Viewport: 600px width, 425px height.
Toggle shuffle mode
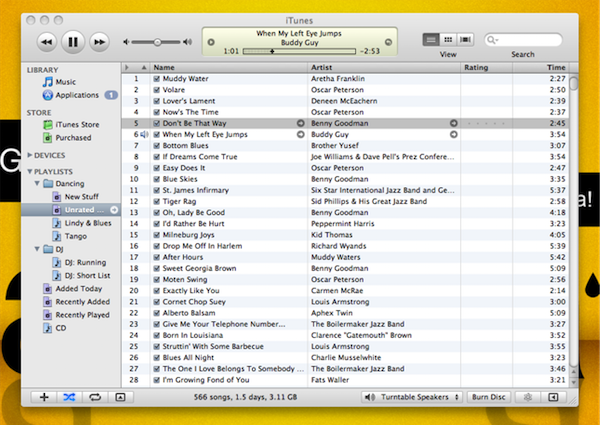pos(69,397)
